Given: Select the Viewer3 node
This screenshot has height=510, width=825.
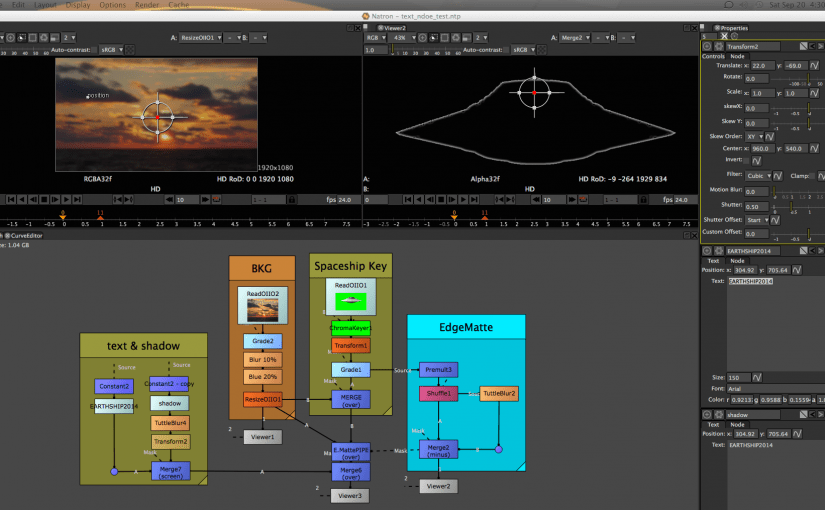Looking at the screenshot, I should coord(350,496).
